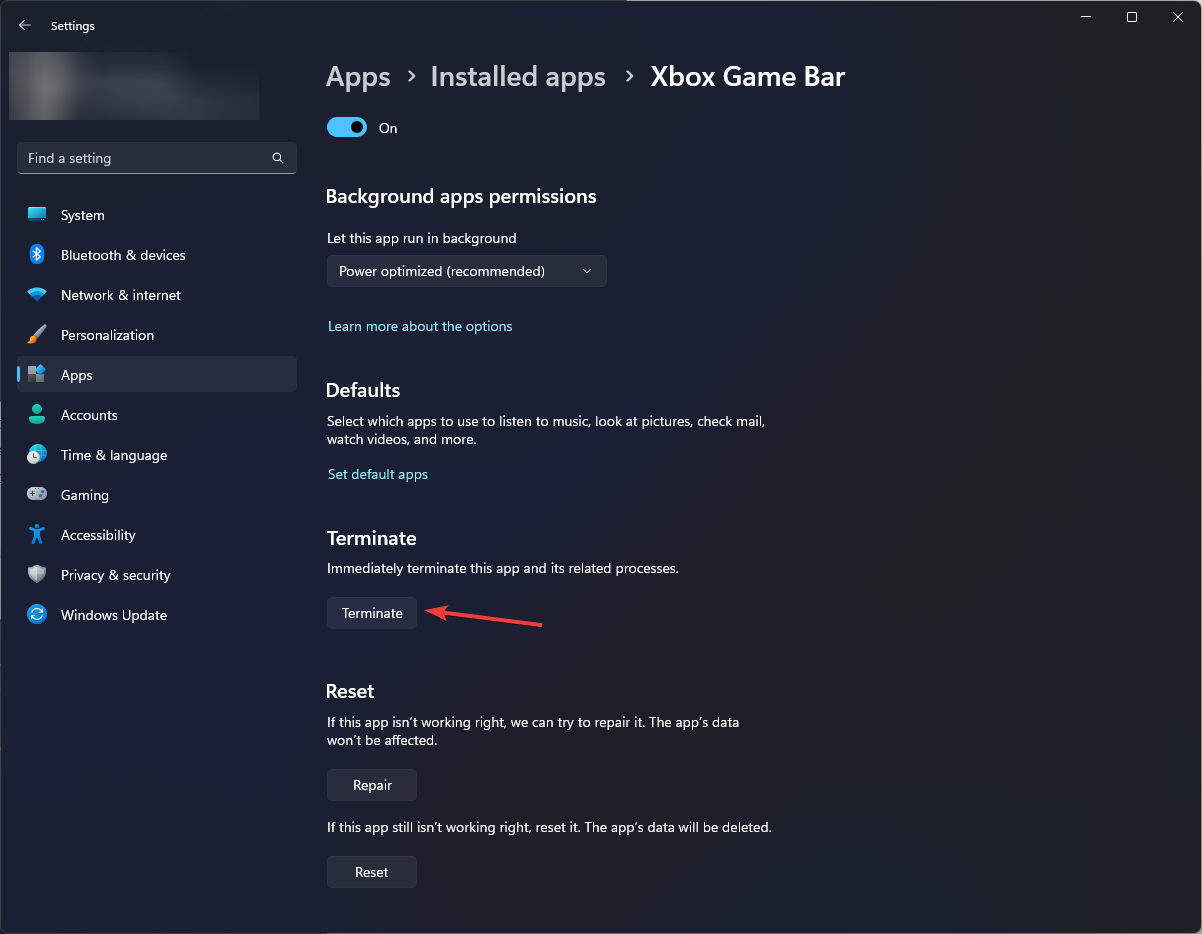Open the Accounts section

[x=157, y=415]
